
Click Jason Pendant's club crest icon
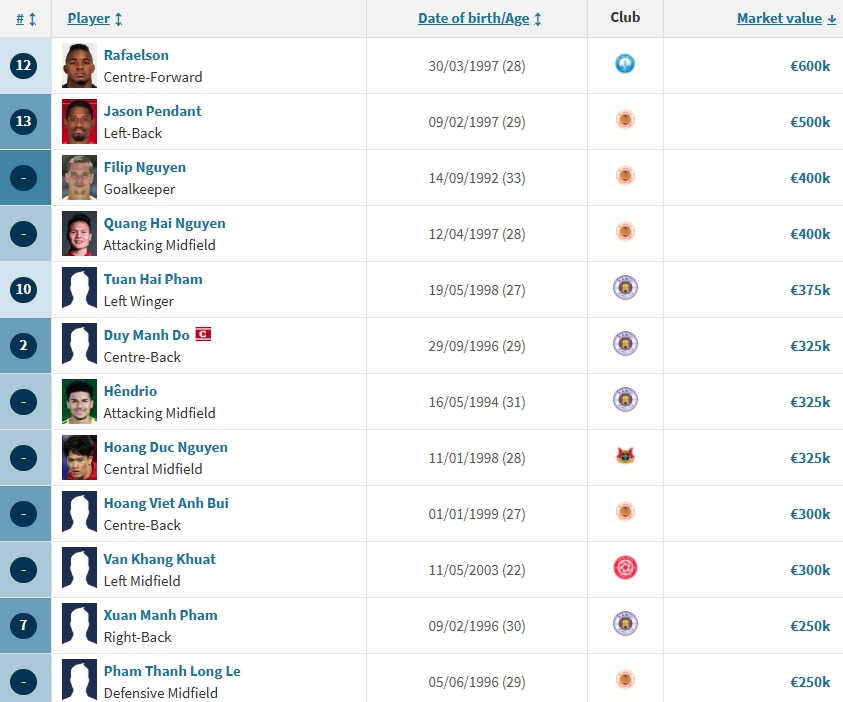[x=625, y=121]
